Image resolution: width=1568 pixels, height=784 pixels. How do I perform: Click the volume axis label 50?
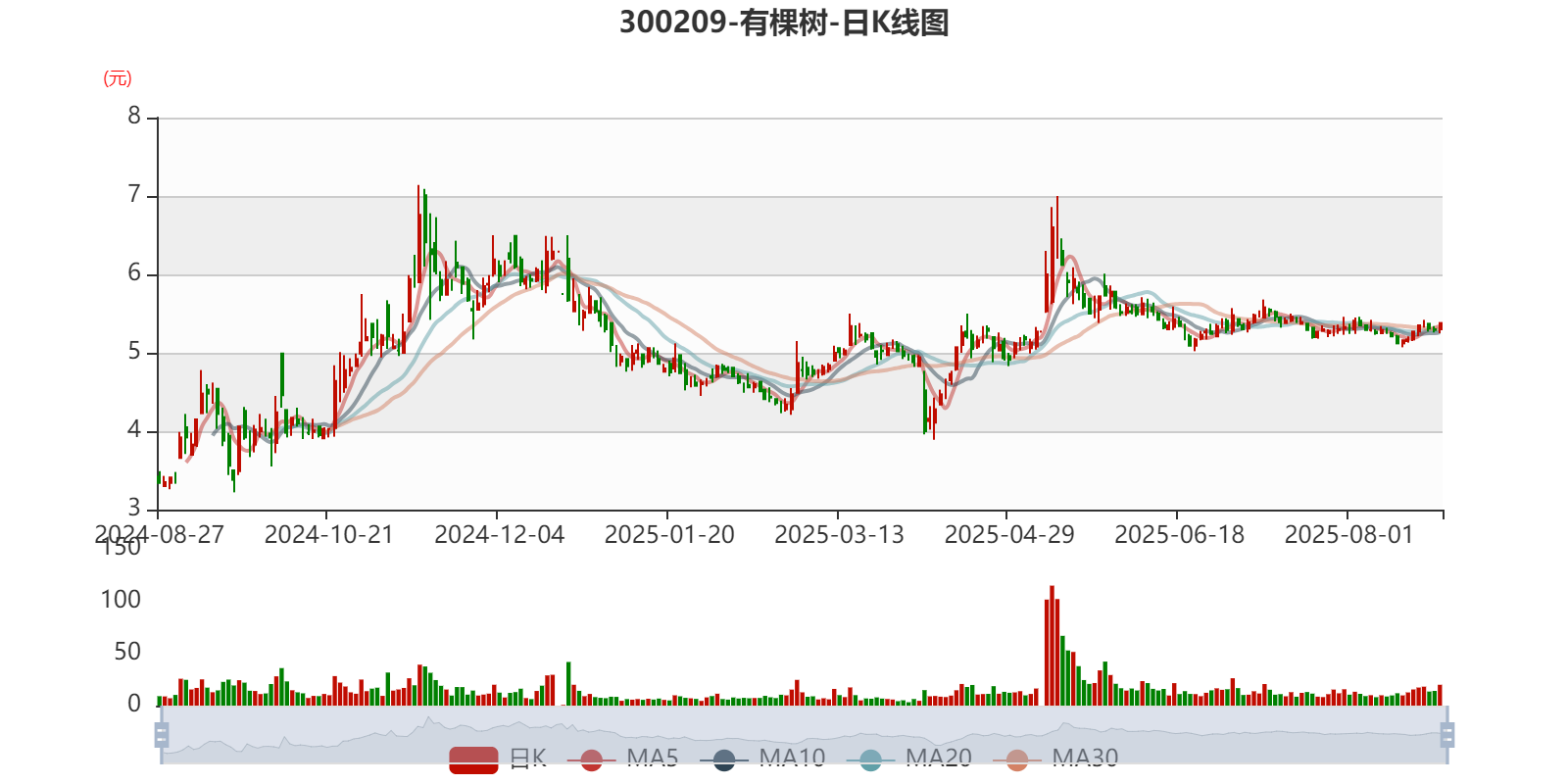pyautogui.click(x=127, y=652)
